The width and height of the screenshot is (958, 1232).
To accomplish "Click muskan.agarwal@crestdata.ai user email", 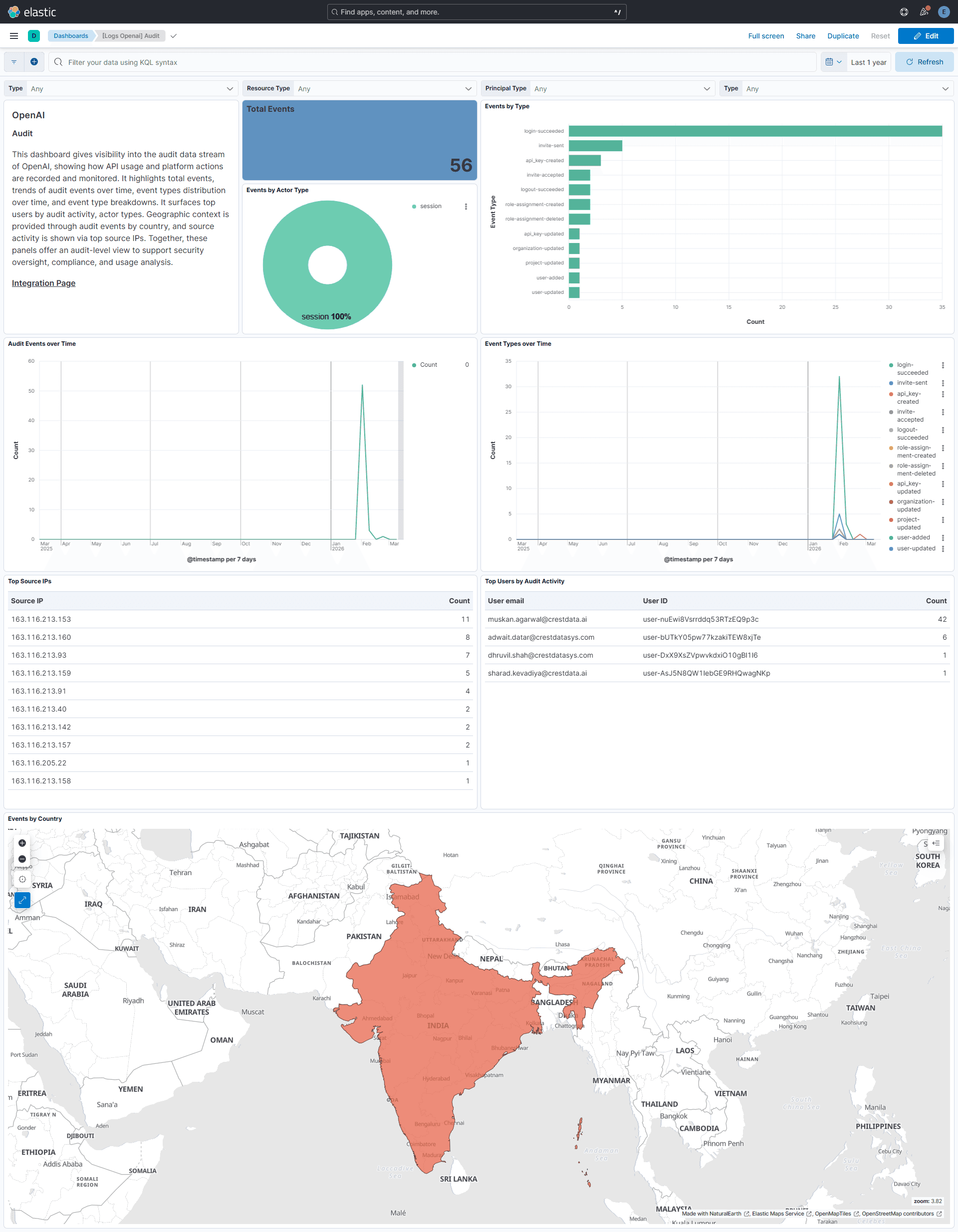I will click(537, 619).
